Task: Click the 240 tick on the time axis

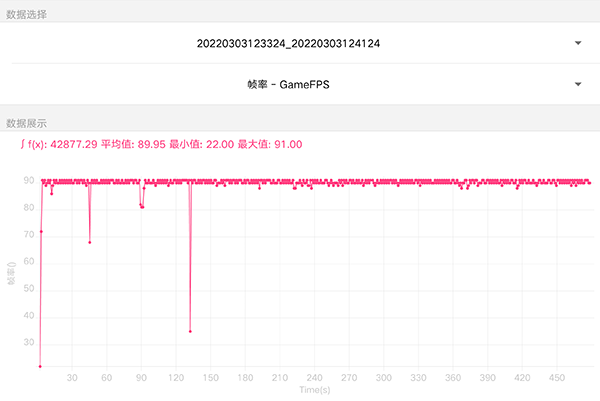Action: click(x=314, y=379)
